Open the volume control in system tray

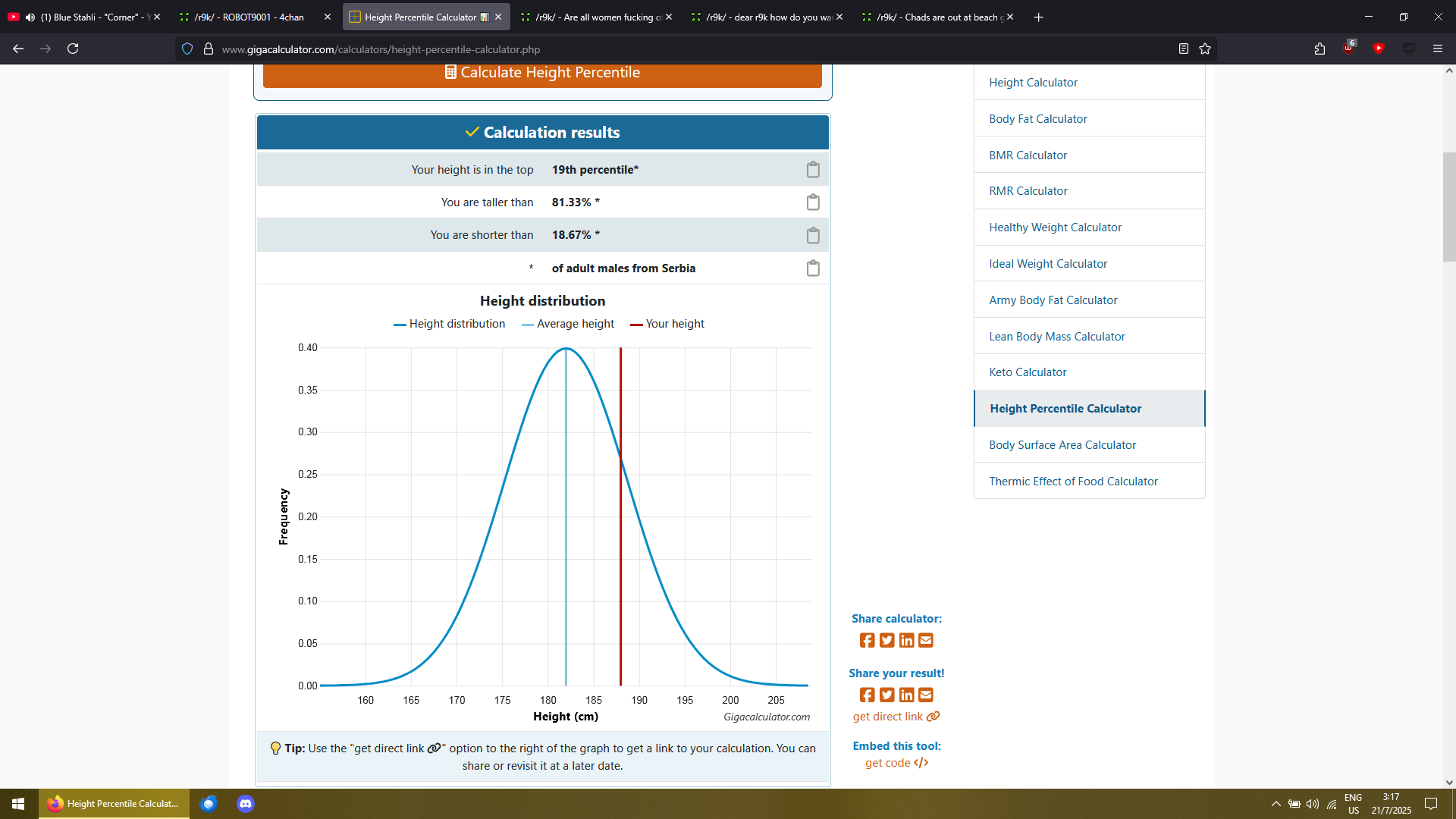point(1313,804)
